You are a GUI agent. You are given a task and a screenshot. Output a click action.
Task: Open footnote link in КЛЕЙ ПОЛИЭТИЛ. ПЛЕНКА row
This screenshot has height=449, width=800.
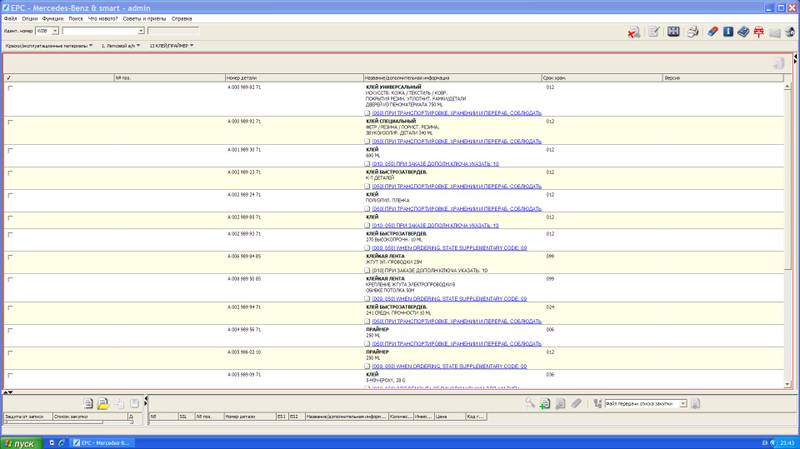tap(457, 209)
